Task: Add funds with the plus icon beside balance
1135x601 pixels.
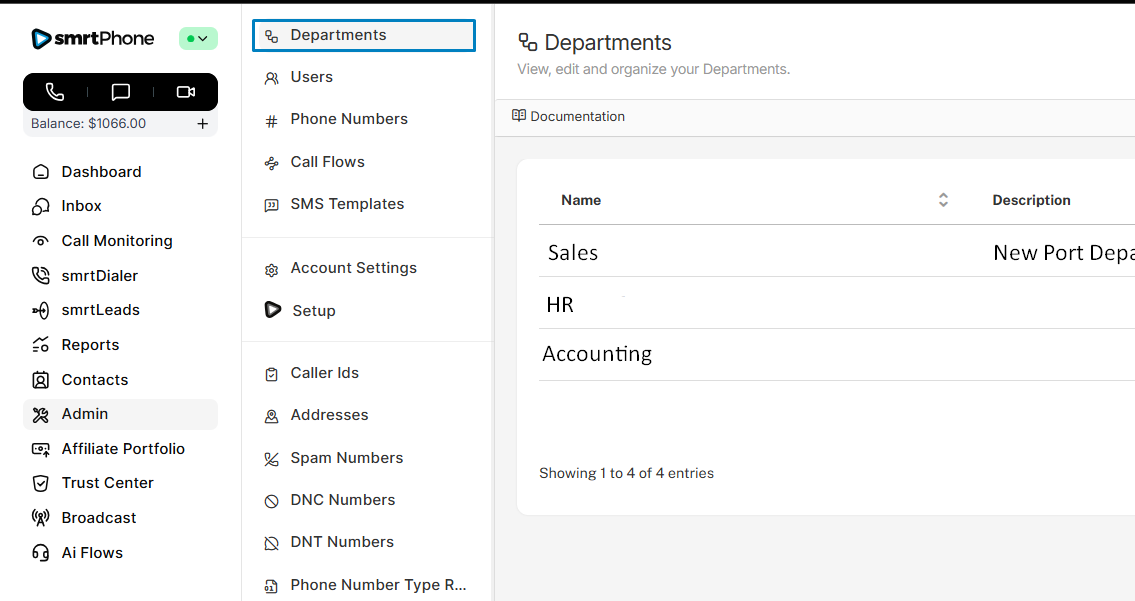Action: (x=202, y=124)
